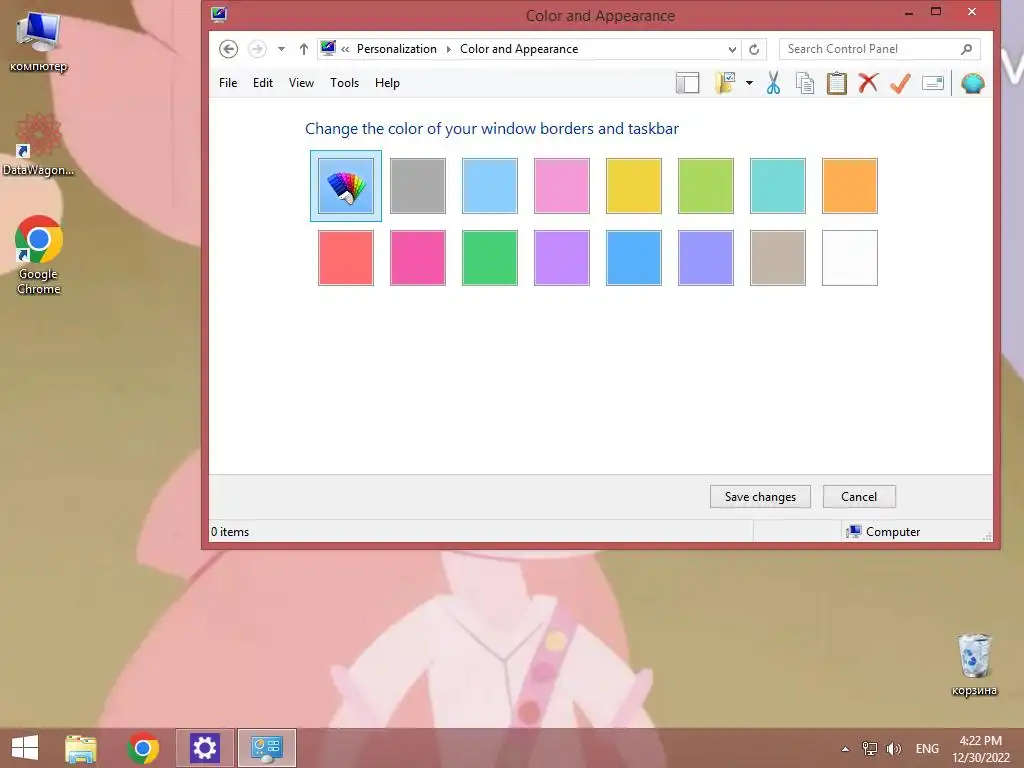This screenshot has height=768, width=1024.
Task: Select the компютер desktop icon
Action: [x=39, y=42]
